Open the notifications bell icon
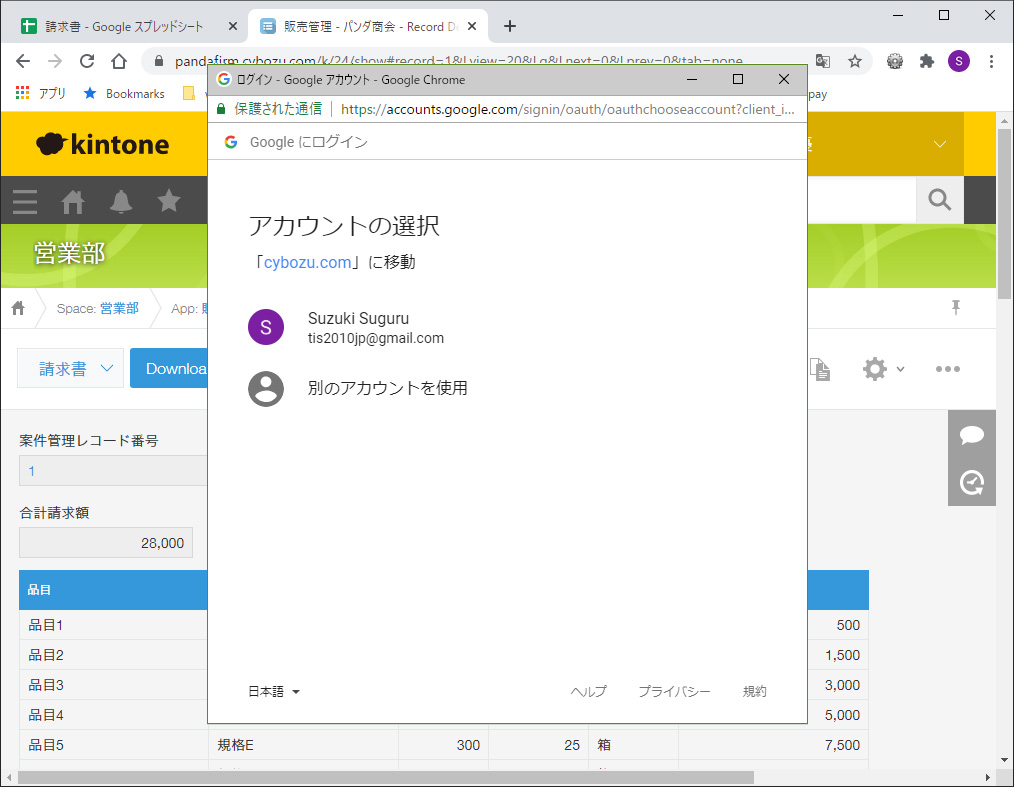This screenshot has width=1014, height=787. click(x=121, y=201)
